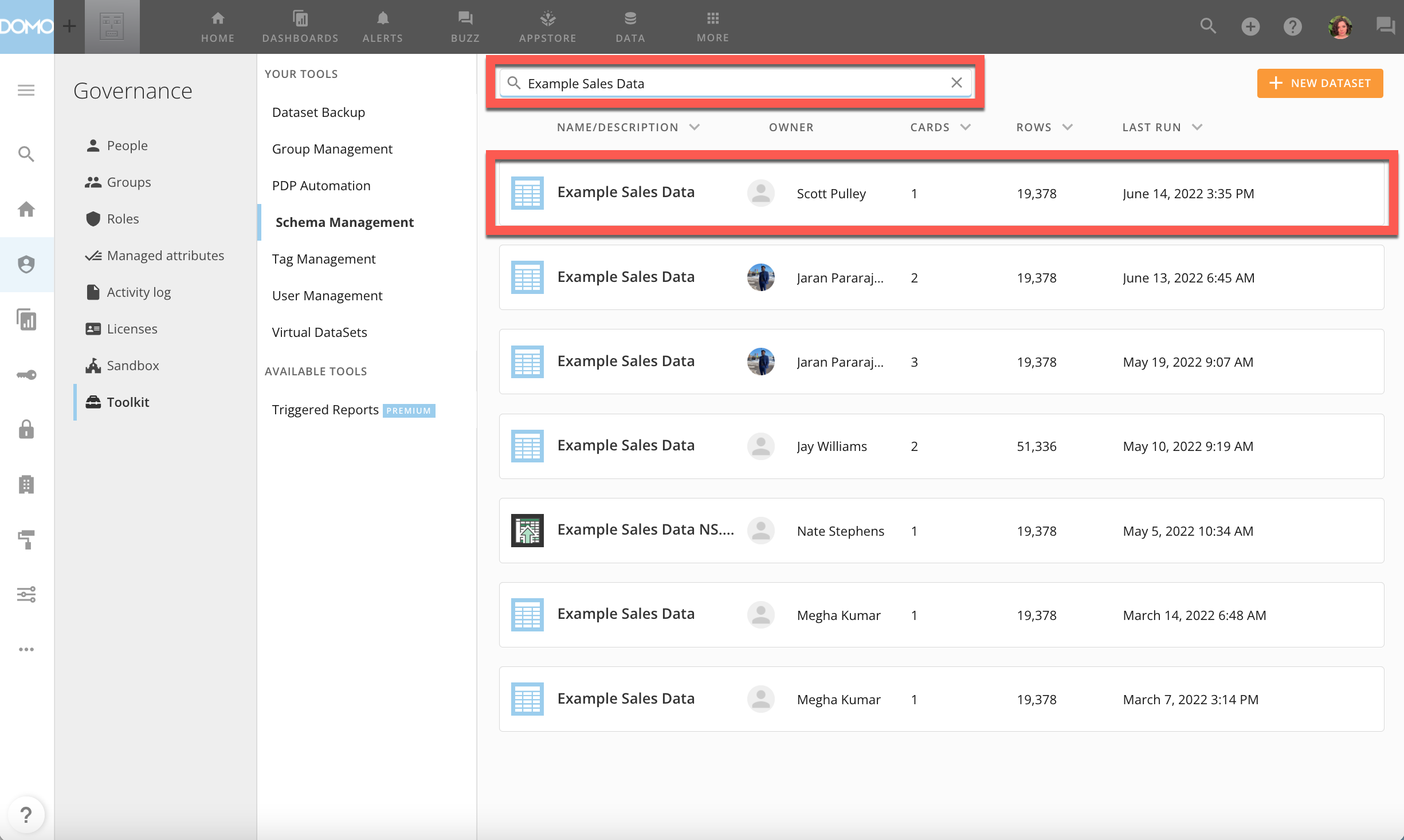Open the Last Run sort dropdown
This screenshot has width=1404, height=840.
(x=1197, y=127)
